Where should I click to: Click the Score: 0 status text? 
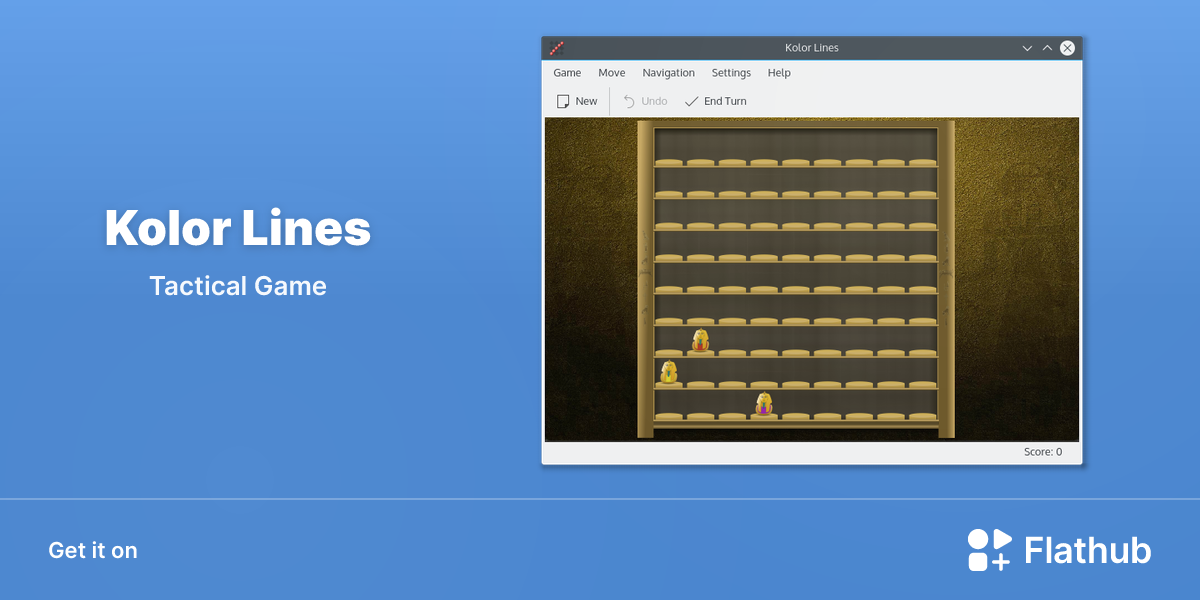tap(1043, 452)
